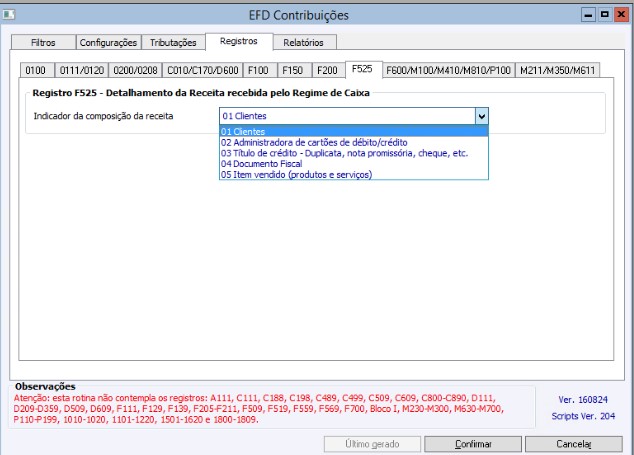
Task: Open the Filtros tab
Action: [43, 42]
